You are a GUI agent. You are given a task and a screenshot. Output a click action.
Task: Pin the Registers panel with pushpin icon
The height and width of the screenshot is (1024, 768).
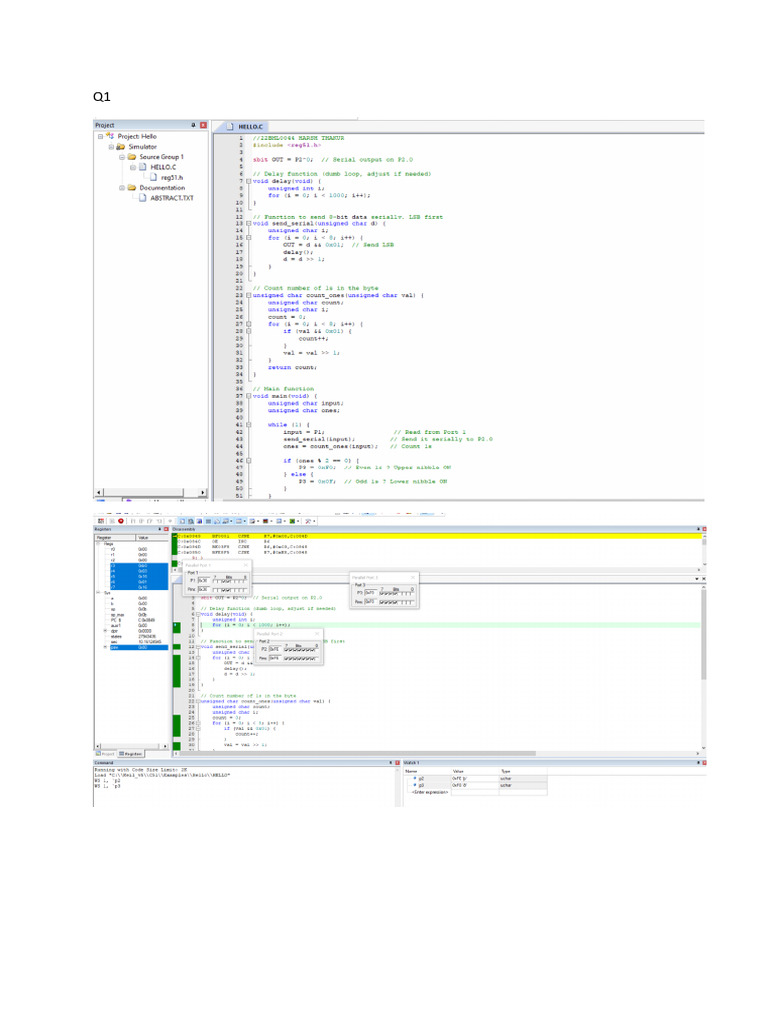pos(159,529)
